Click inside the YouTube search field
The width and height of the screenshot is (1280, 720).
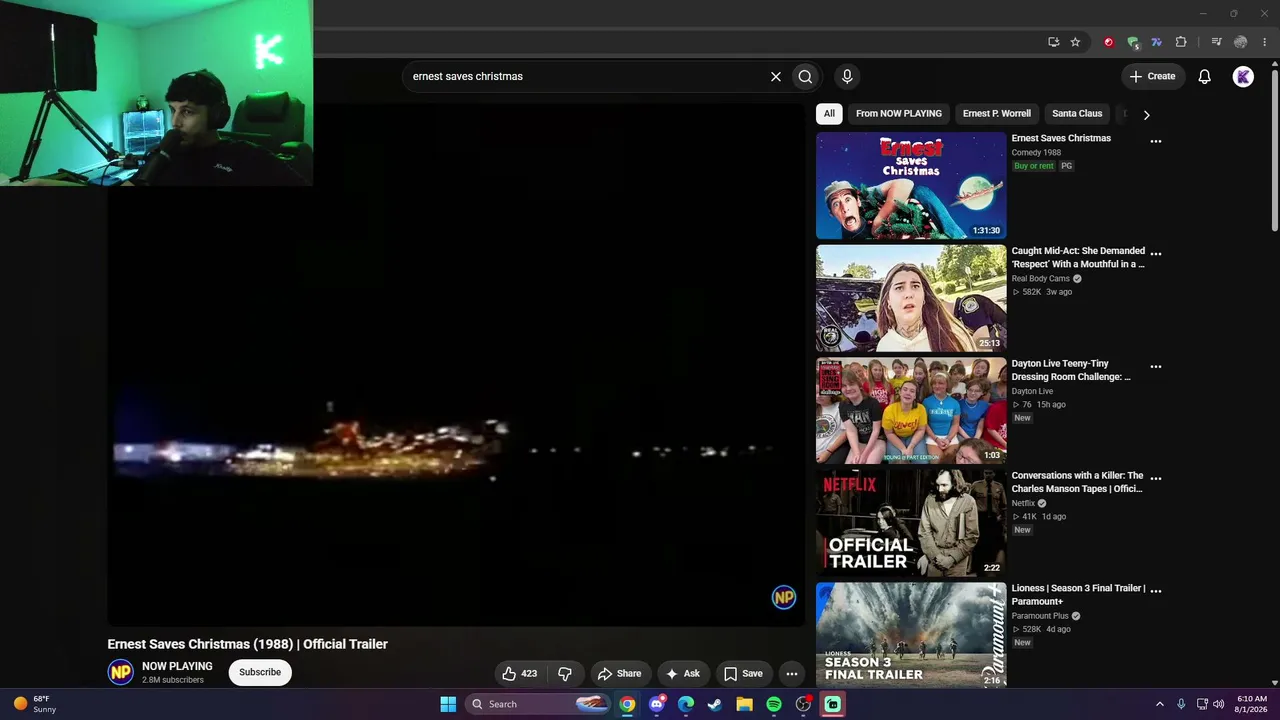tap(585, 76)
